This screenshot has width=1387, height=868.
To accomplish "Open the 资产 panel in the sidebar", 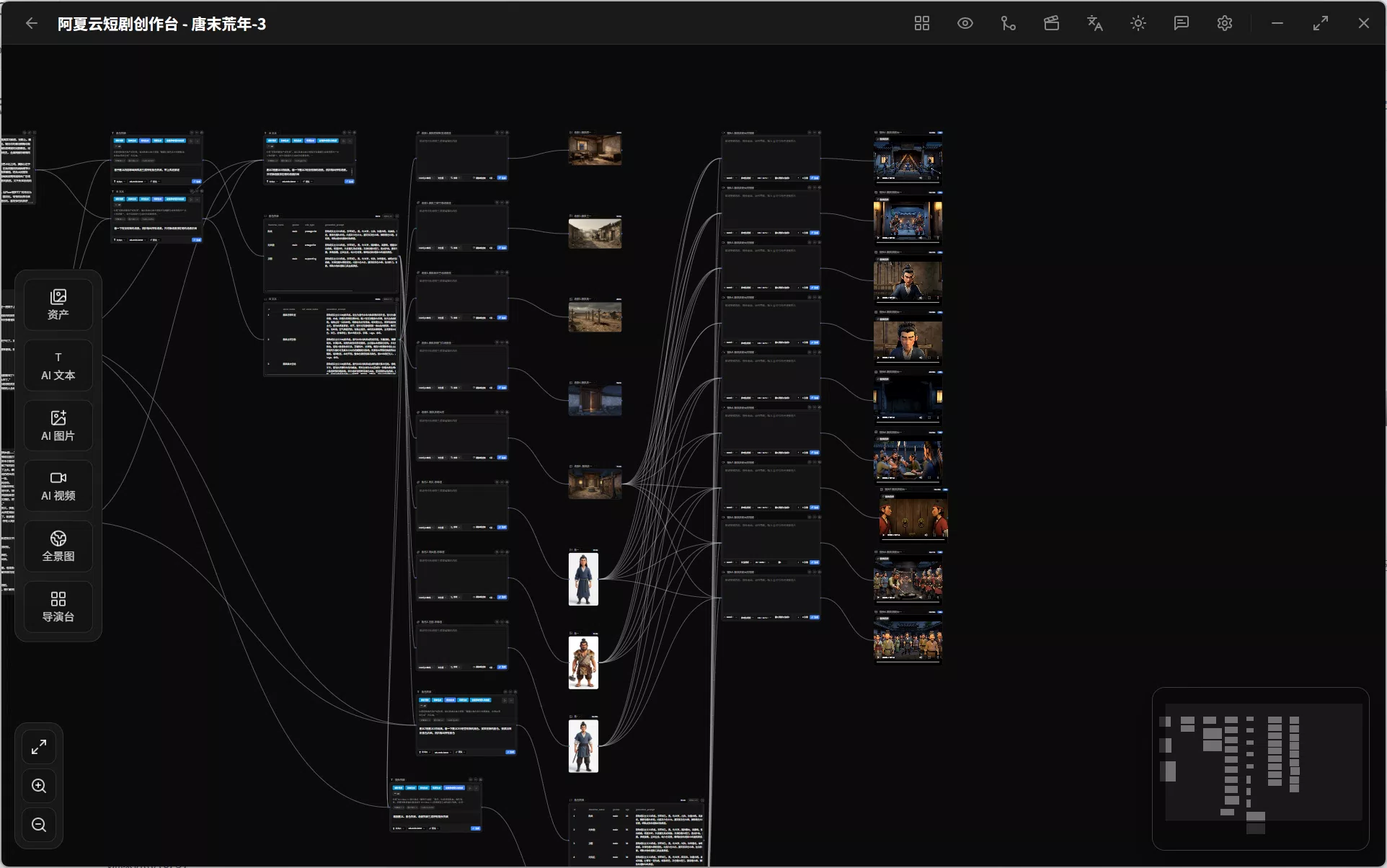I will pyautogui.click(x=58, y=304).
